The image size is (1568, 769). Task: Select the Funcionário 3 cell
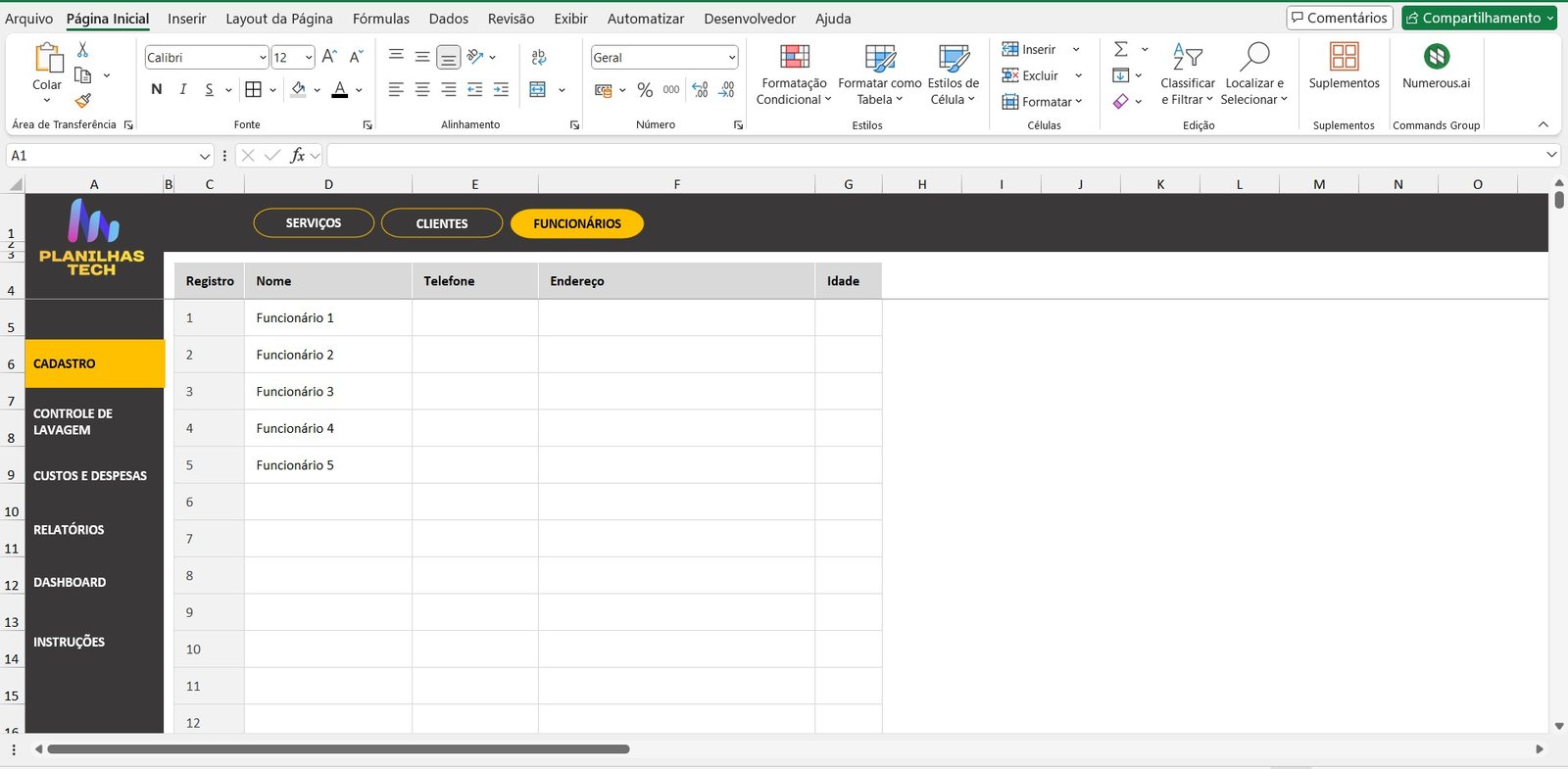point(328,391)
